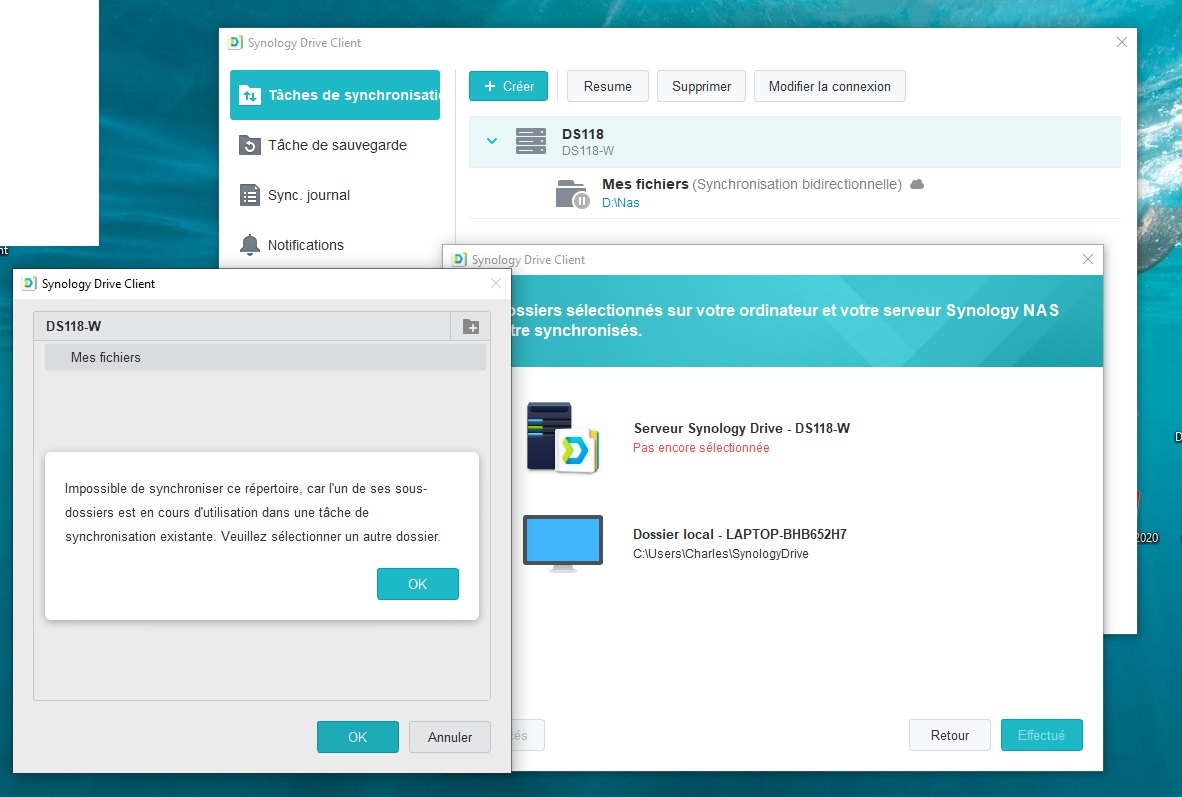
Task: Click the Synology Drive logo in main window title bar
Action: (235, 42)
